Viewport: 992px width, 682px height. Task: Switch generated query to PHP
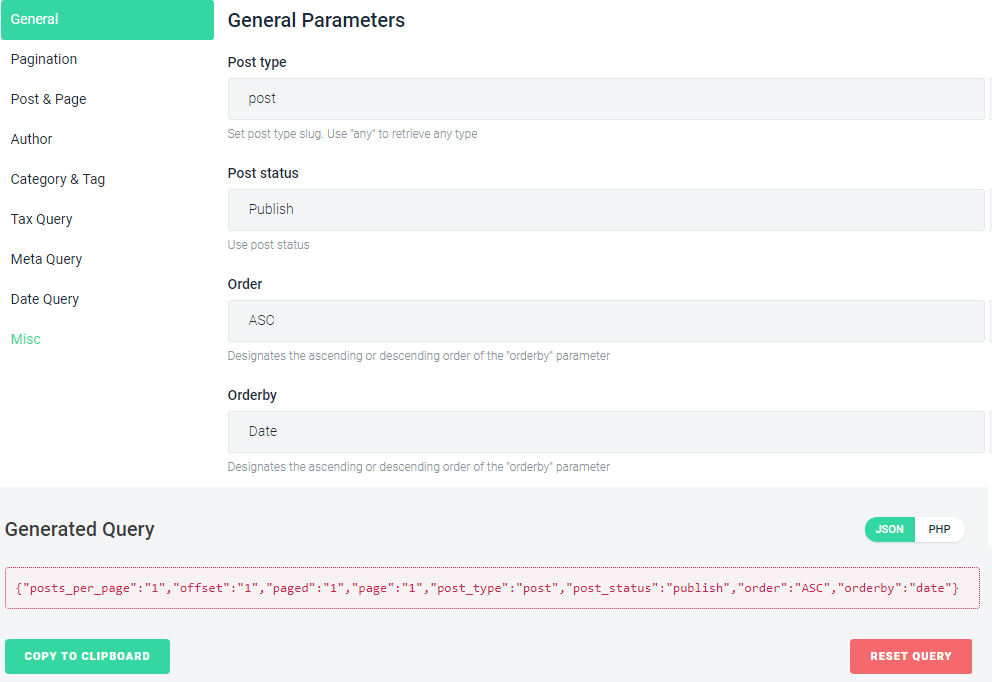tap(939, 530)
